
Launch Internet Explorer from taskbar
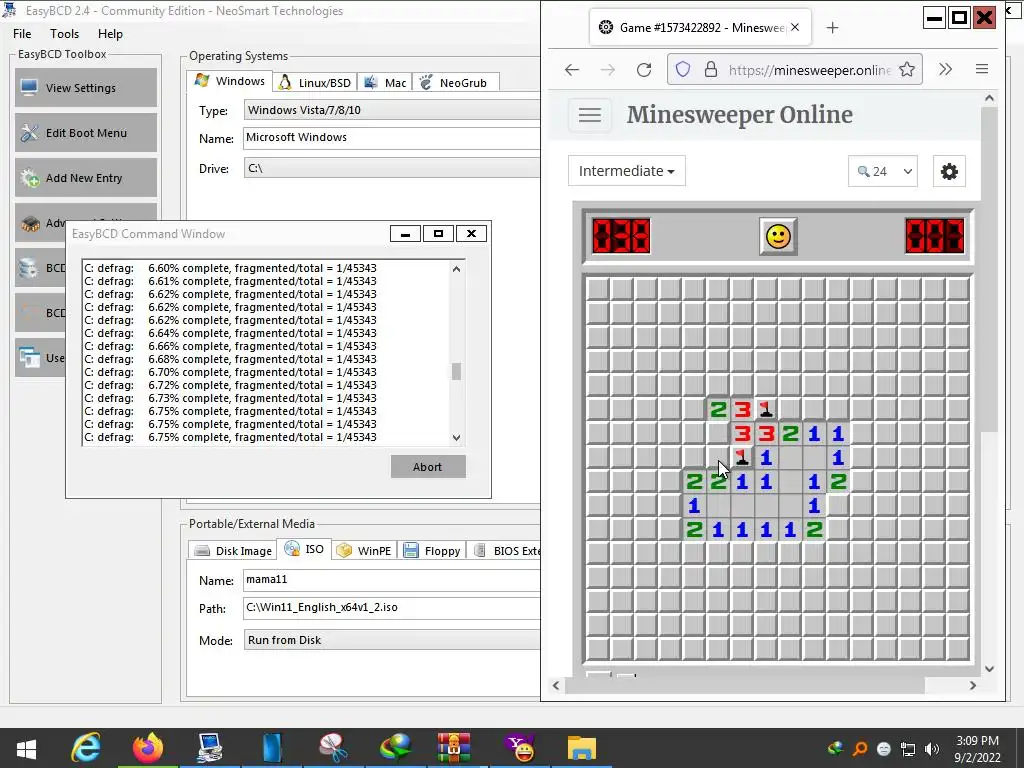click(86, 748)
